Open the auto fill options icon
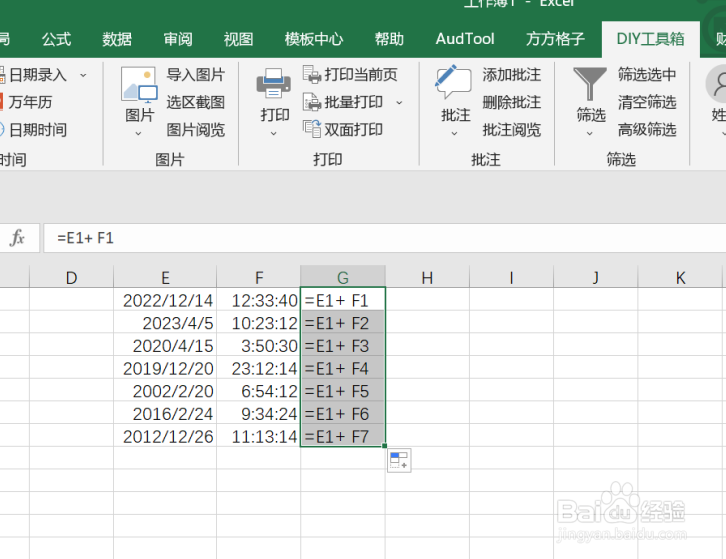 [x=399, y=460]
